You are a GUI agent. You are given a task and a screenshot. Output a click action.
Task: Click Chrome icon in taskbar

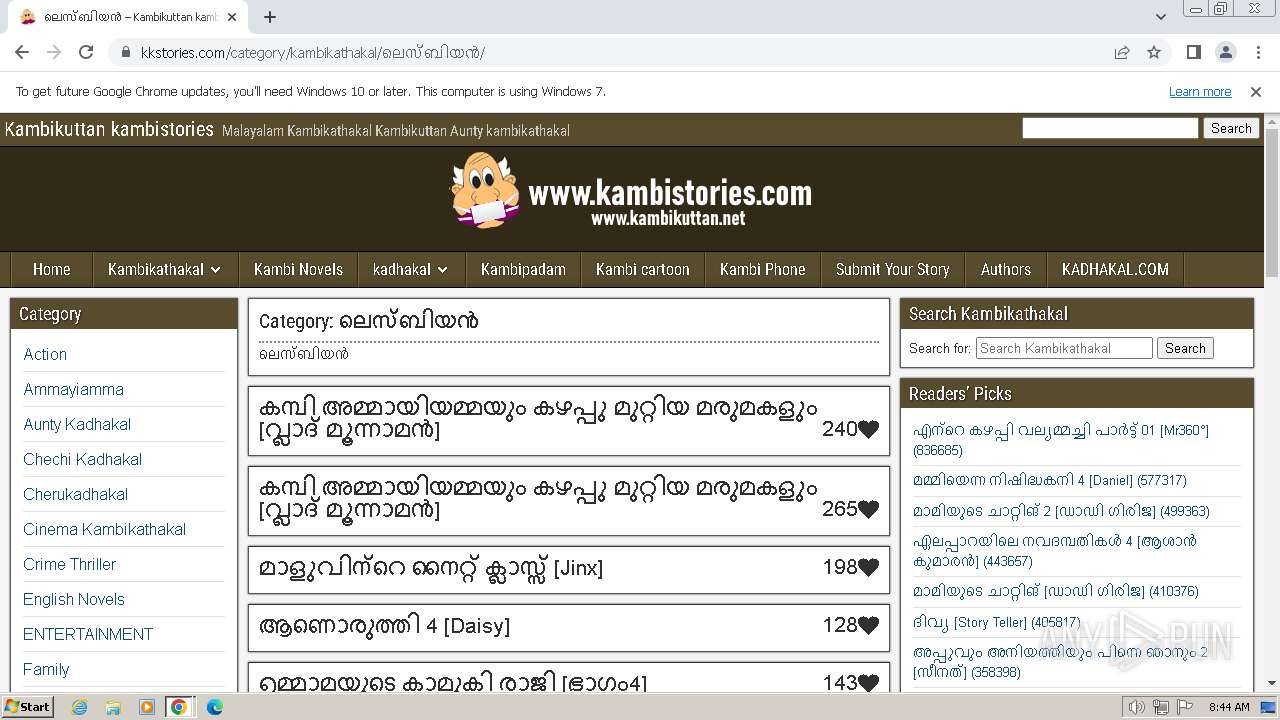(x=179, y=707)
